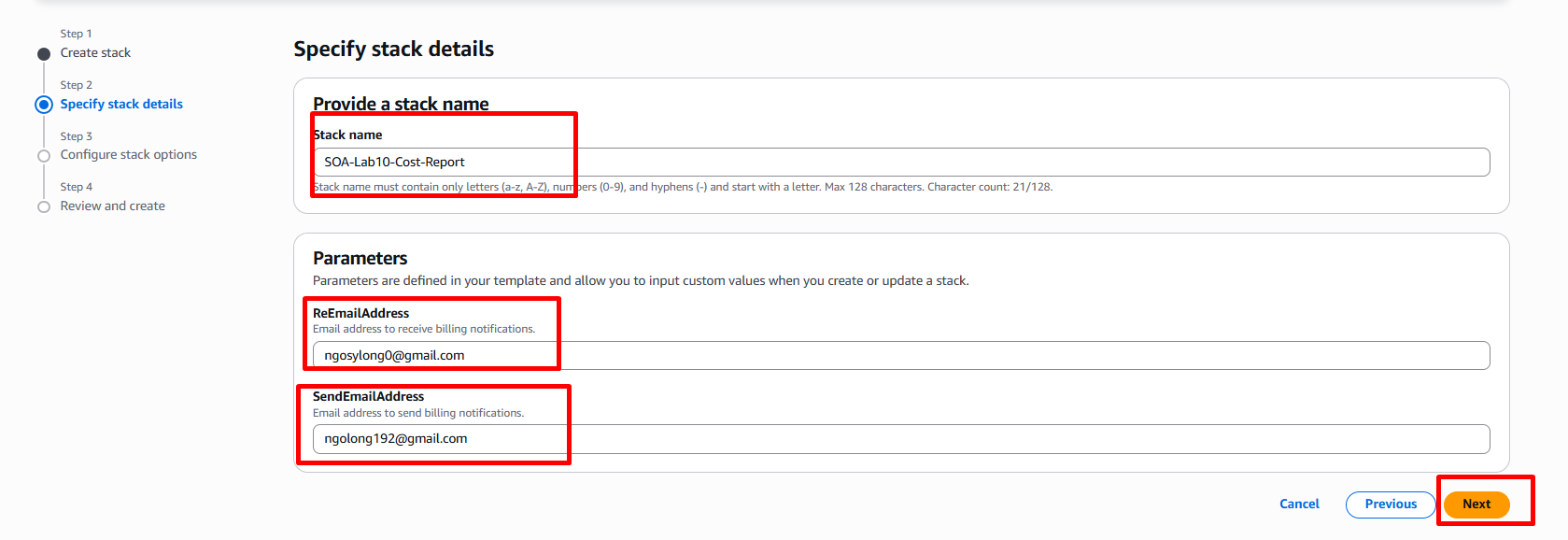Jump to the Review and create step

pos(113,206)
